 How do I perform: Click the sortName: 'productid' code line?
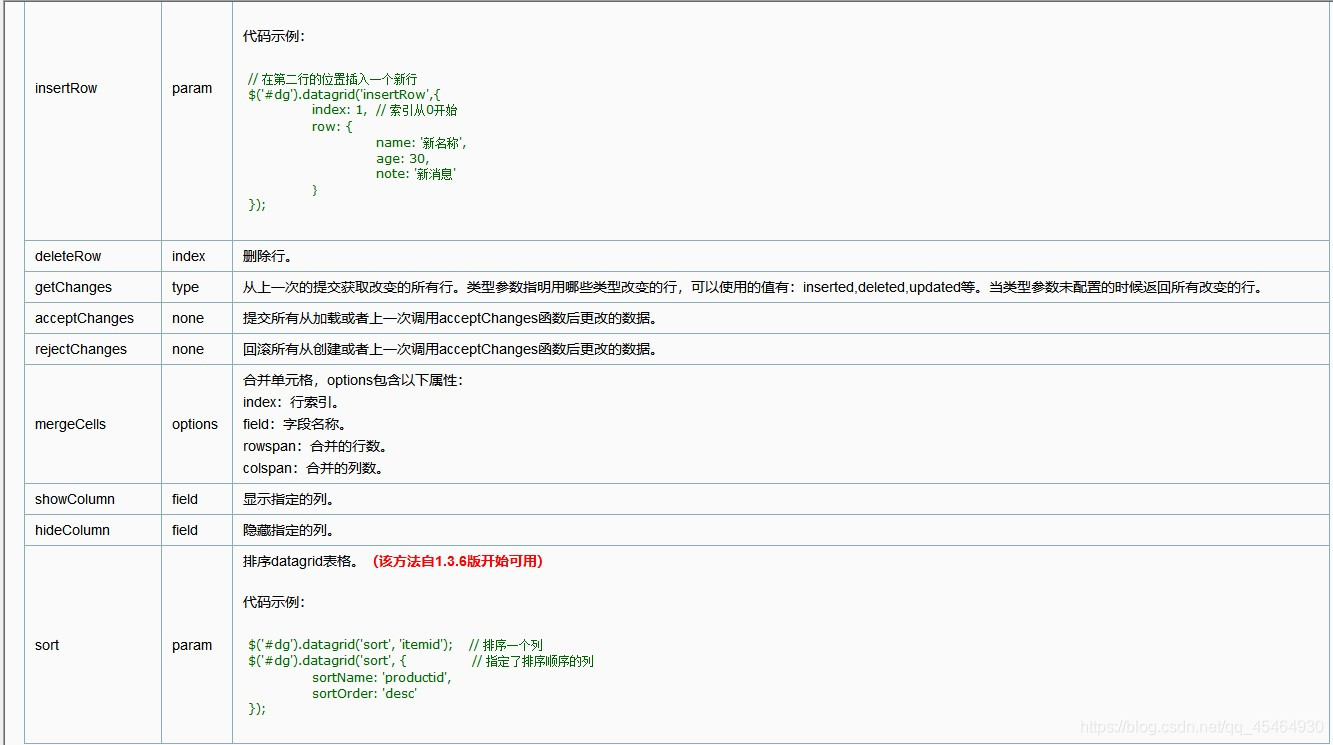coord(381,677)
